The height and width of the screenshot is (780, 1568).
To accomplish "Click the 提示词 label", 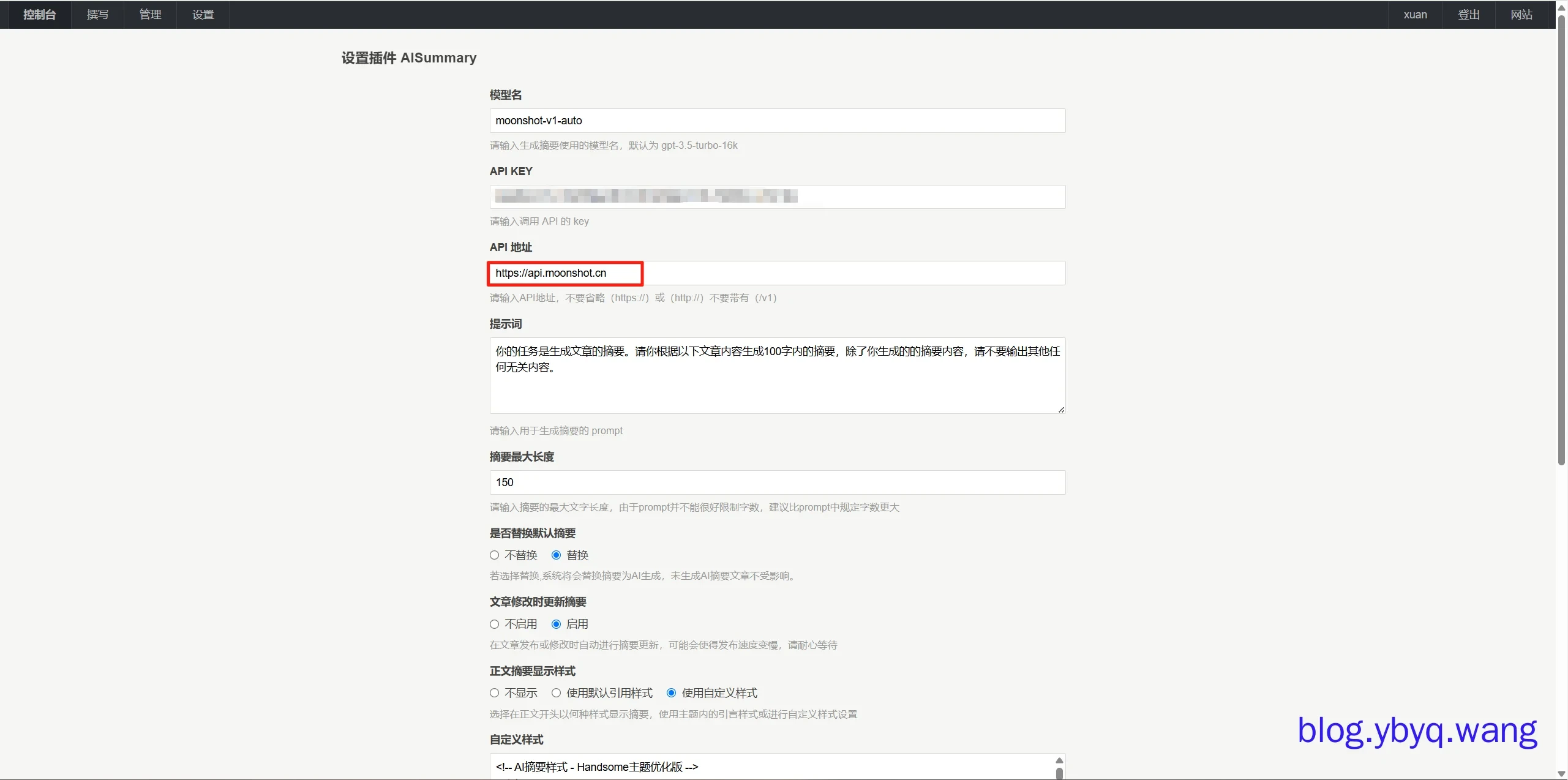I will pos(506,324).
